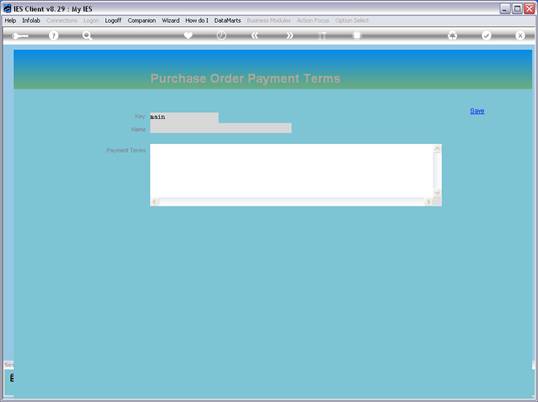Image resolution: width=538 pixels, height=402 pixels.
Task: Select the Logoff menu item
Action: [x=113, y=21]
